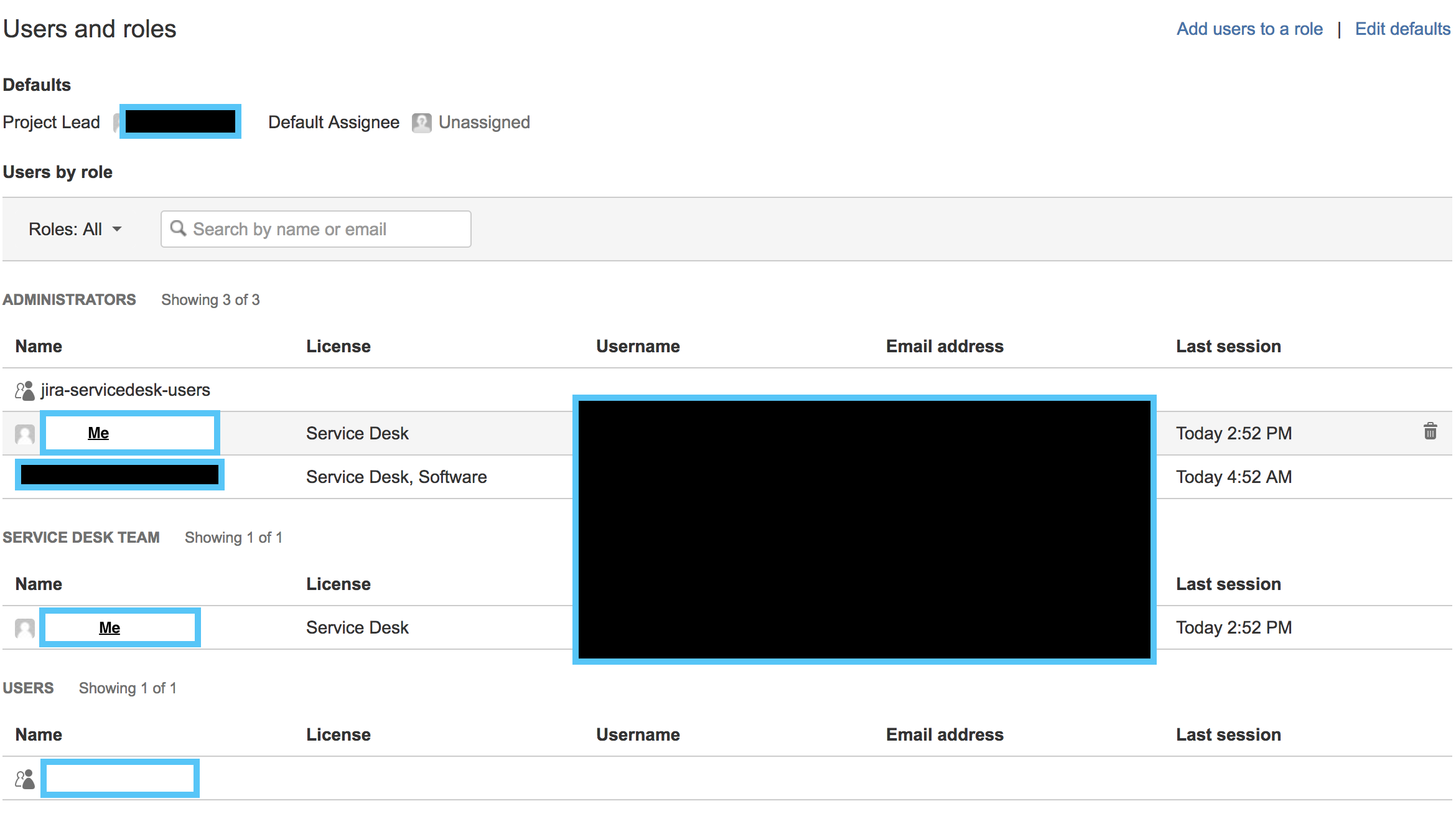Click the search magnifier icon

[x=178, y=228]
